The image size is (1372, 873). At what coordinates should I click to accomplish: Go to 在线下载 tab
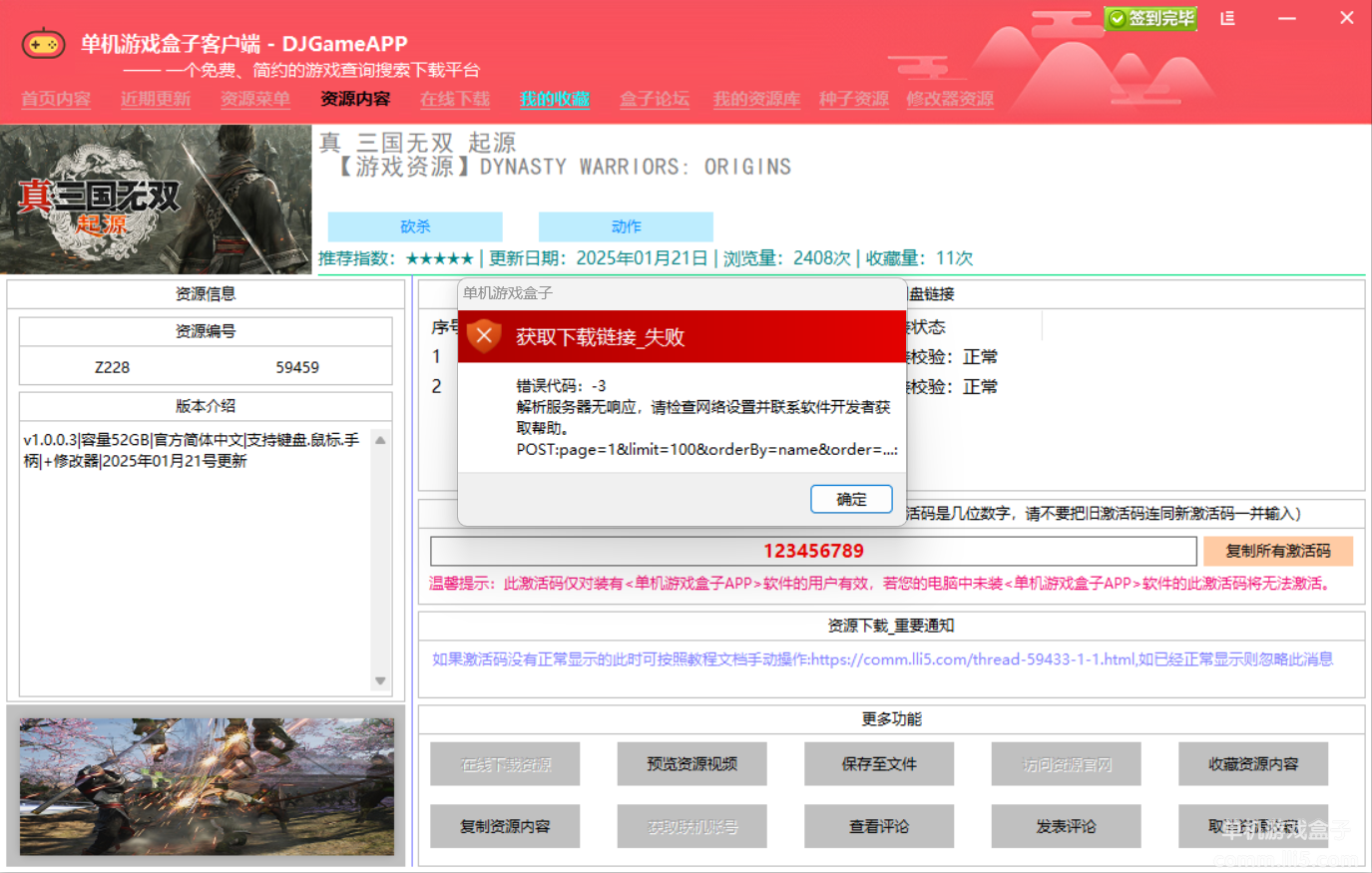pyautogui.click(x=455, y=99)
